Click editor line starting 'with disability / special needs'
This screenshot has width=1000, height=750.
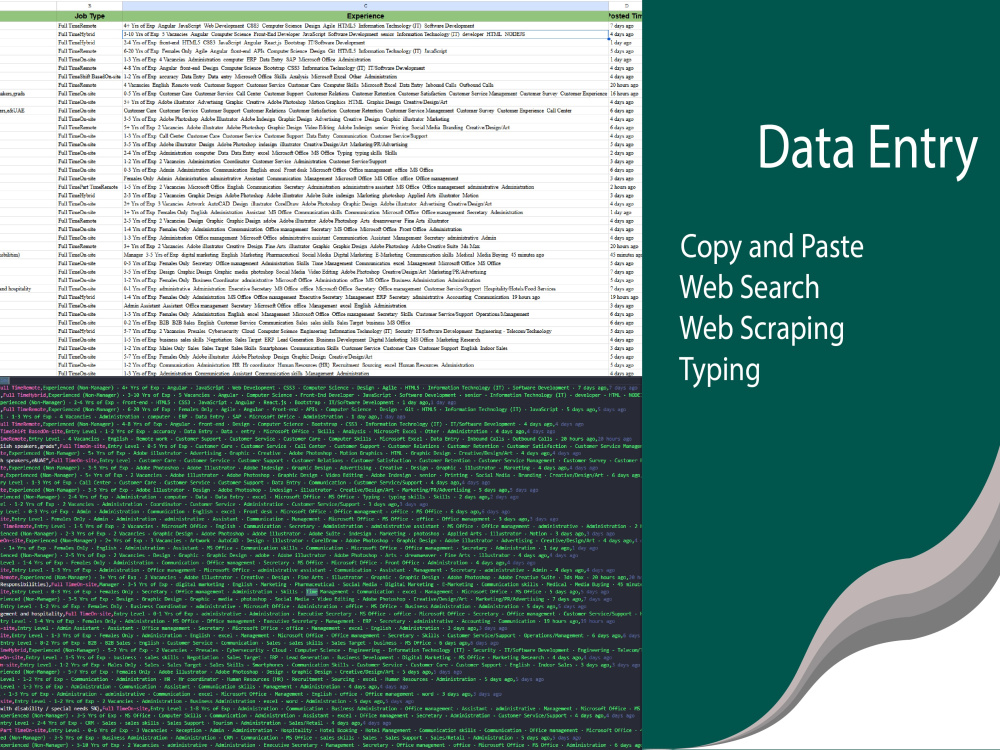click(x=321, y=709)
